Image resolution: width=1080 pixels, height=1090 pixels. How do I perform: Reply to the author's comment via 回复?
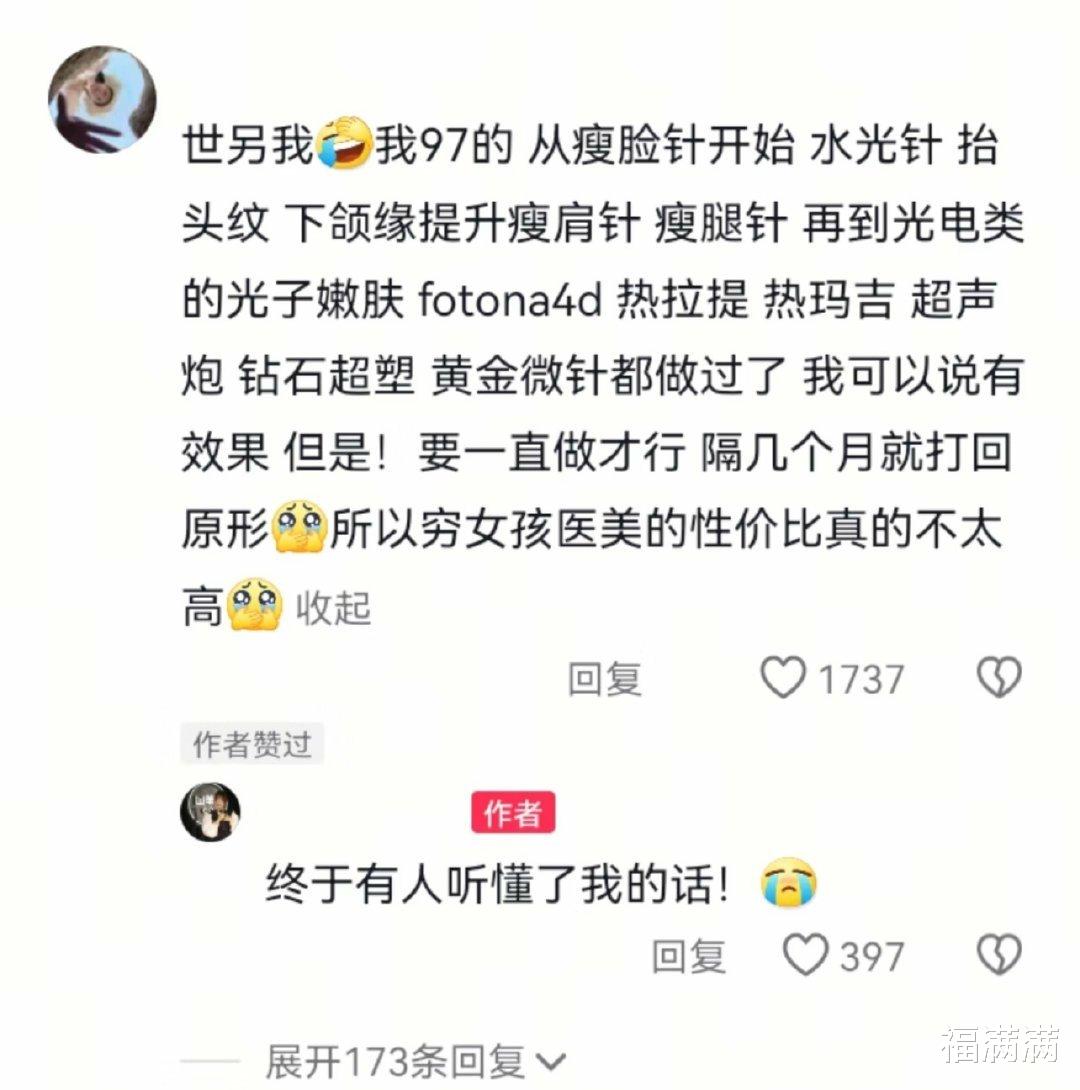(689, 956)
